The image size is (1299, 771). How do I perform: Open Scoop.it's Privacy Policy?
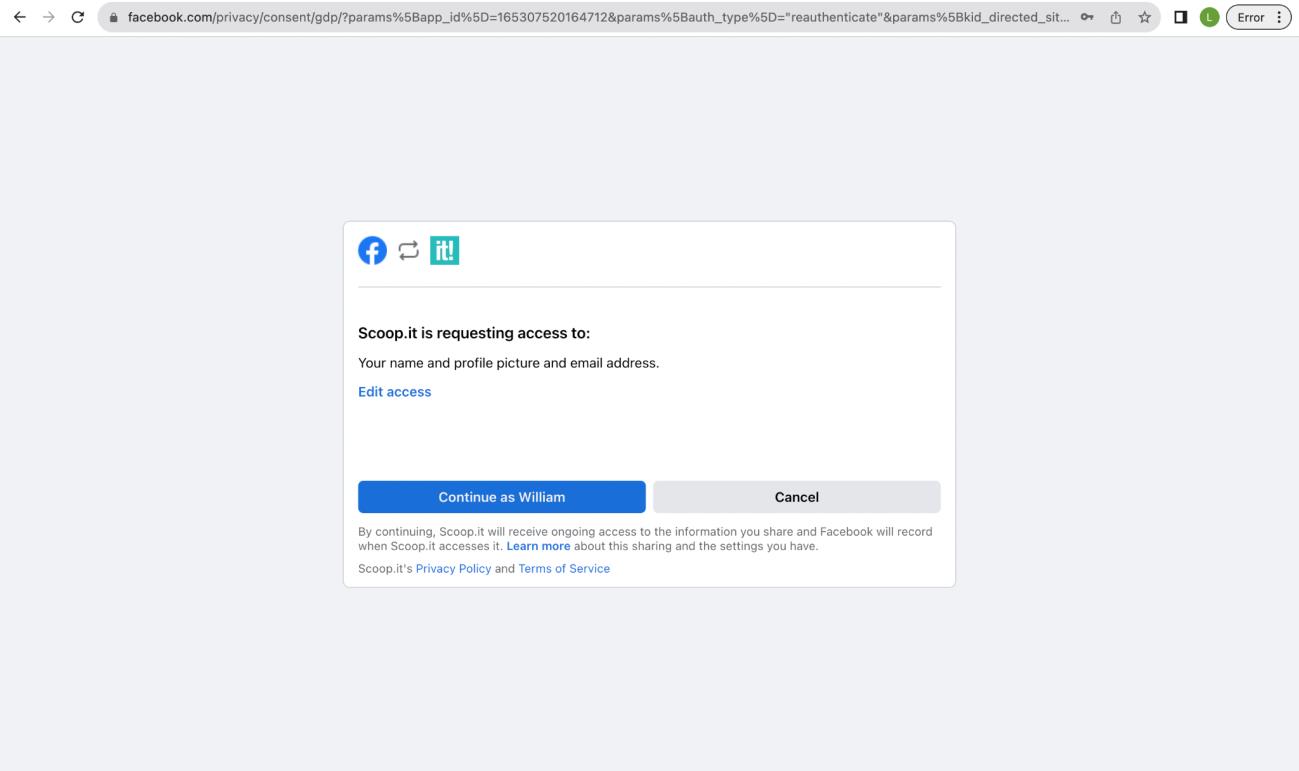(453, 568)
